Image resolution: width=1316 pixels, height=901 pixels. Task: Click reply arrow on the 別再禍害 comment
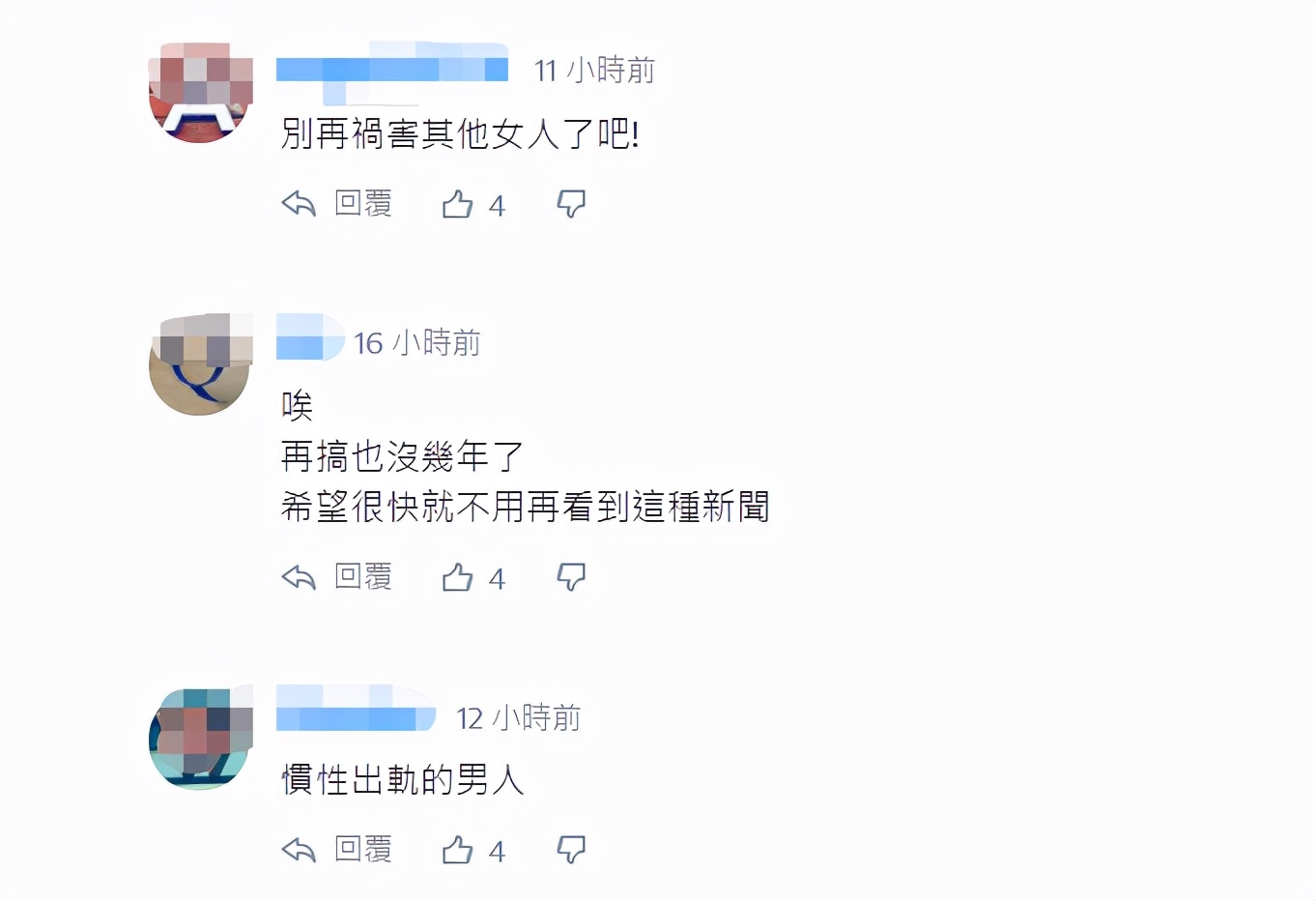point(299,204)
